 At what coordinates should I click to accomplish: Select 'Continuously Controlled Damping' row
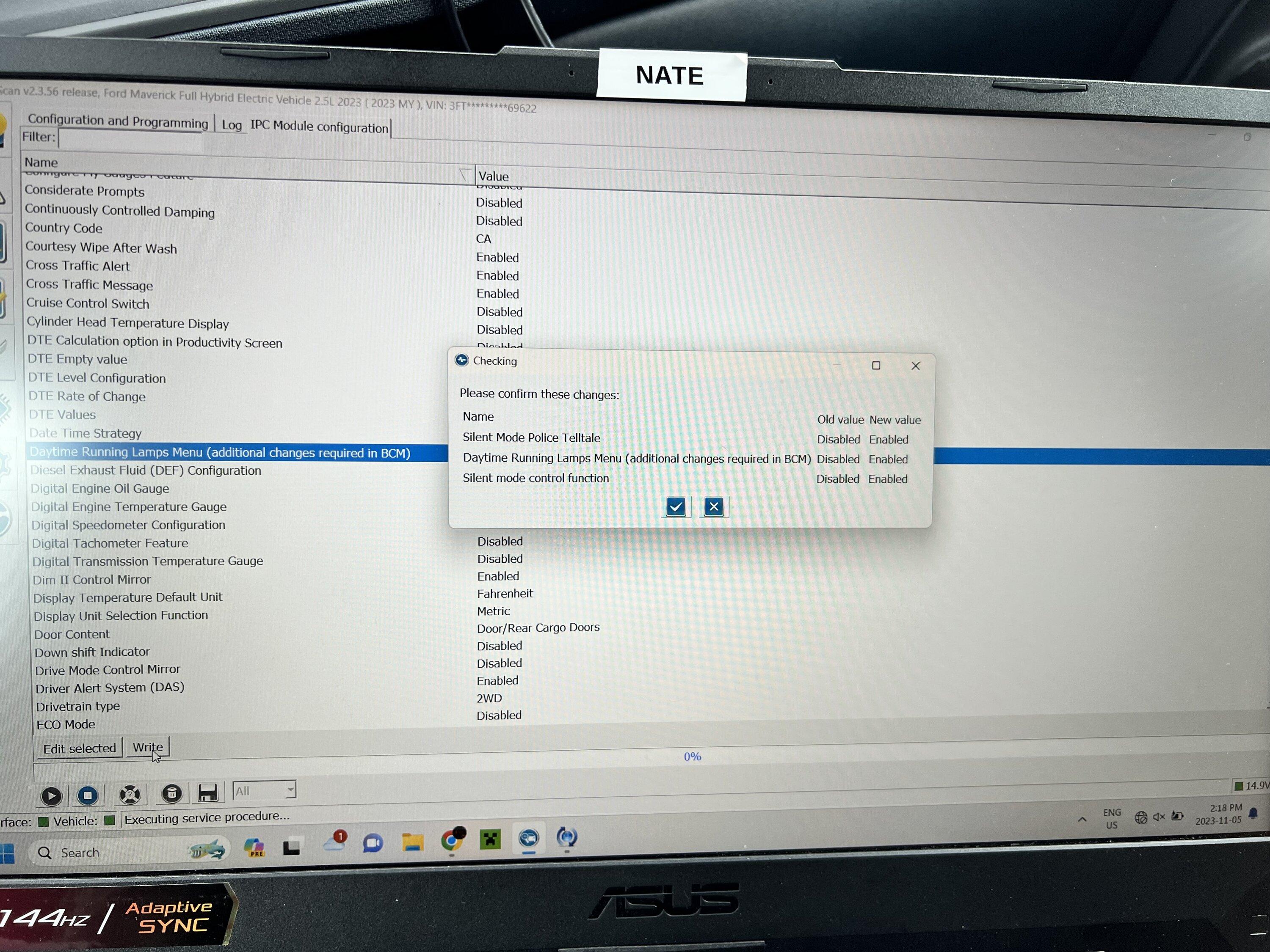119,211
